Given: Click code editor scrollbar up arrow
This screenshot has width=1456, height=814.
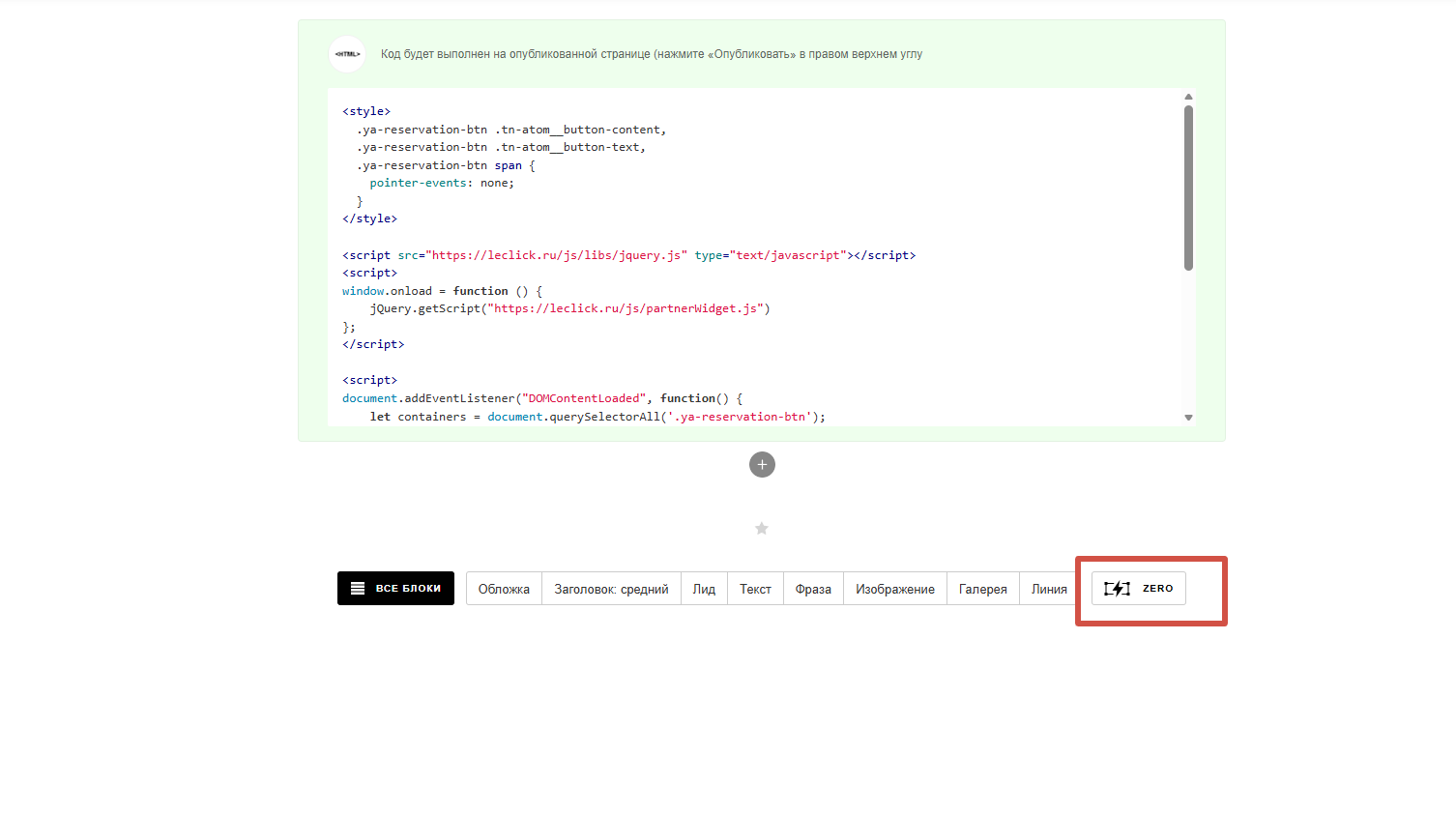Looking at the screenshot, I should (1188, 97).
